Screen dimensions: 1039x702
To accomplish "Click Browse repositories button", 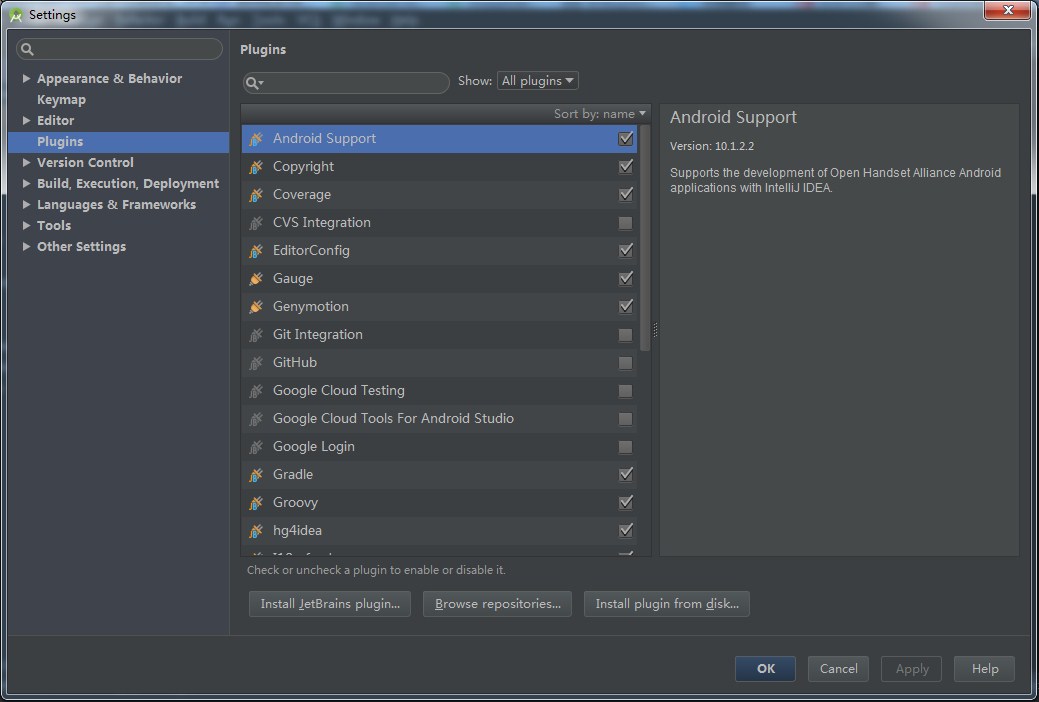I will click(498, 604).
